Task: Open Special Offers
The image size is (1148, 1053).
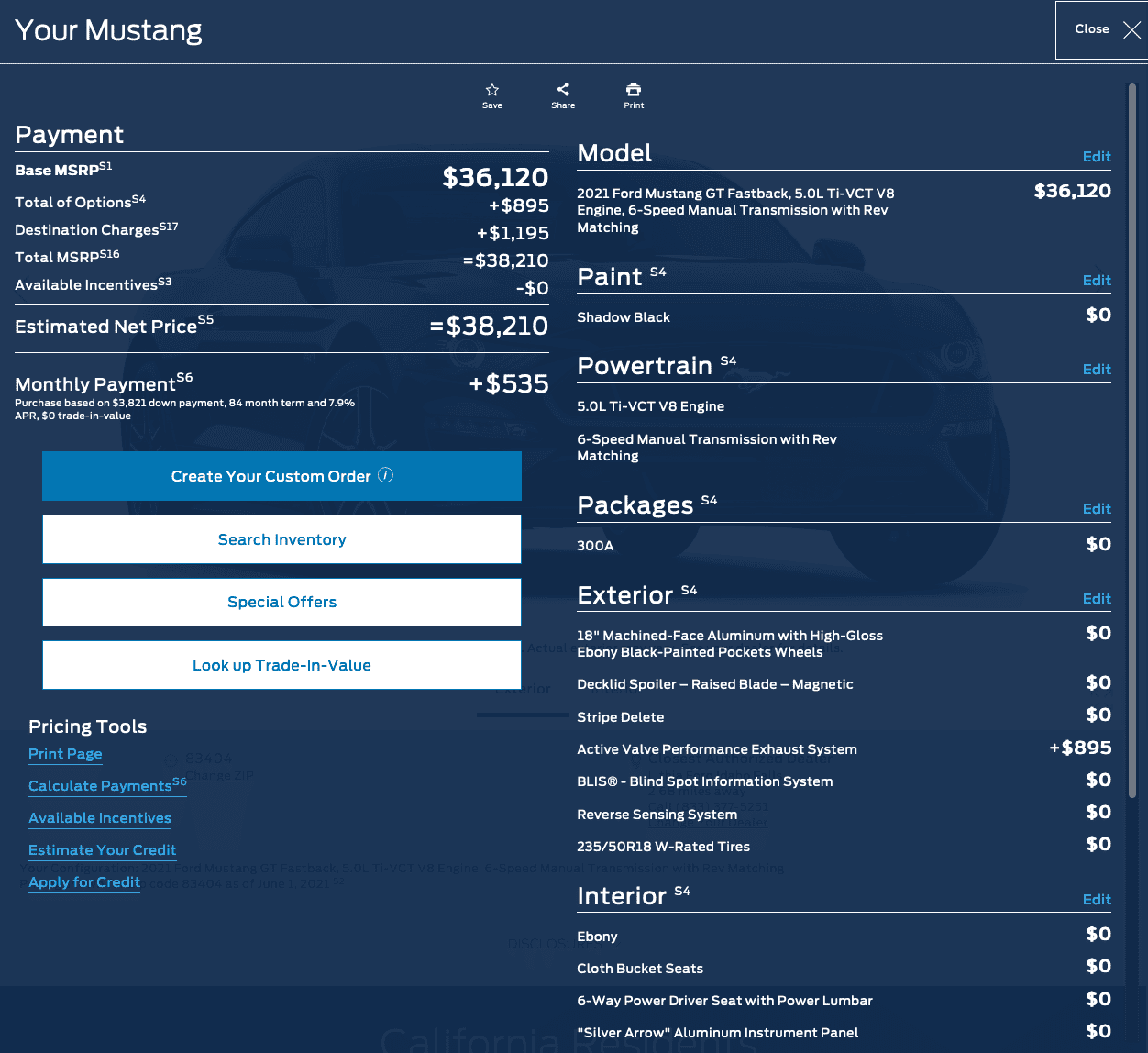Action: [281, 602]
